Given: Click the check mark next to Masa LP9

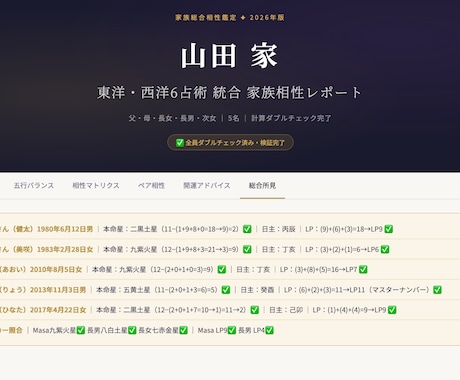Looking at the screenshot, I should point(232,330).
